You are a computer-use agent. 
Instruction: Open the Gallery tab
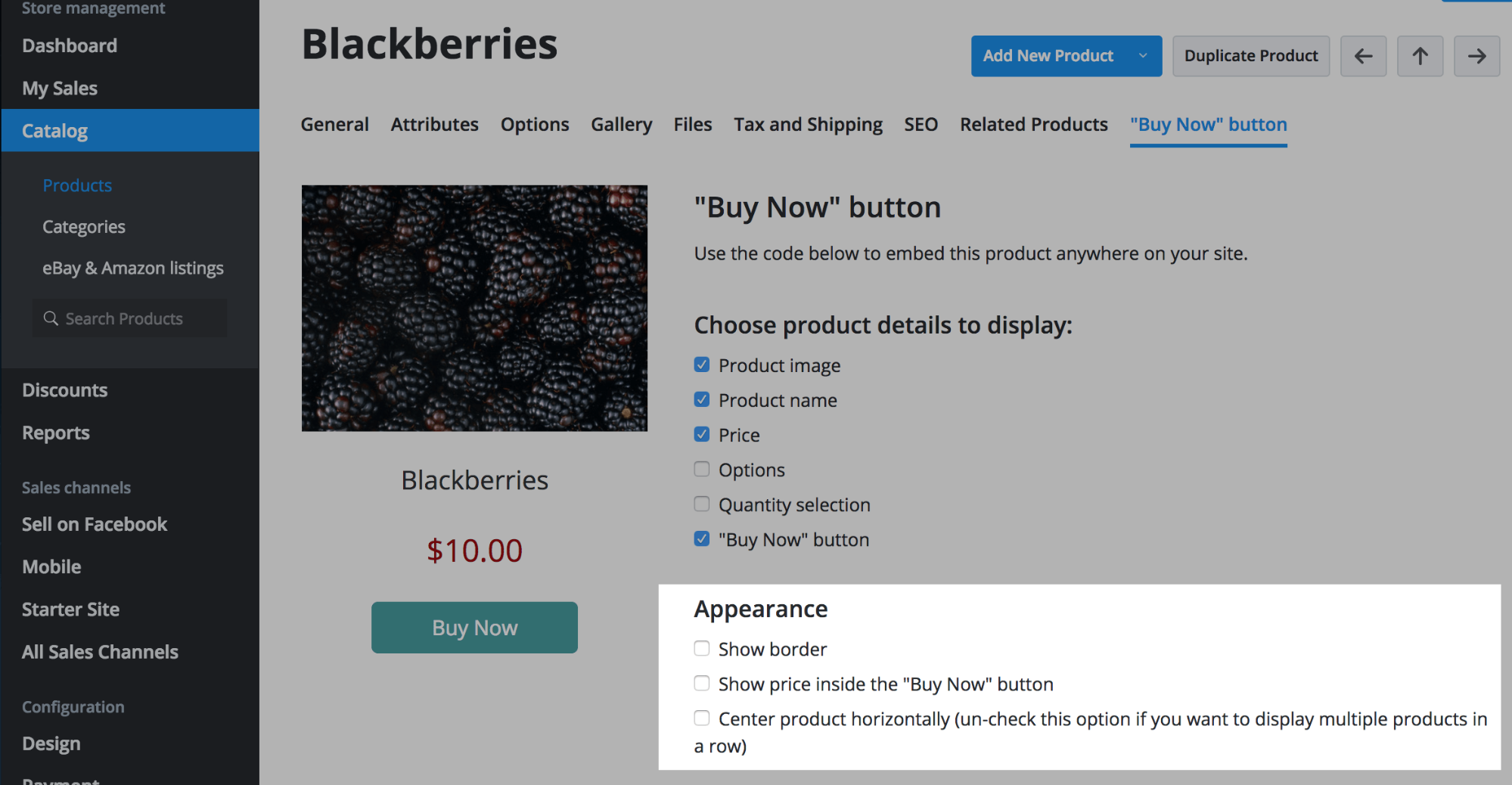[x=621, y=125]
